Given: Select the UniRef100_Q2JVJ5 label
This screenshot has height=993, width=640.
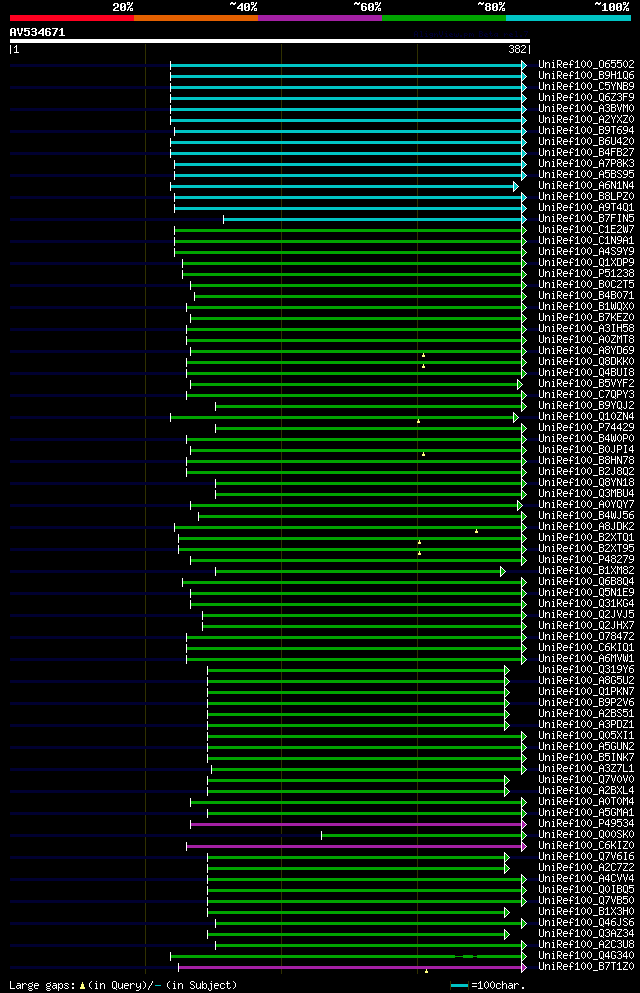Looking at the screenshot, I should tap(586, 614).
